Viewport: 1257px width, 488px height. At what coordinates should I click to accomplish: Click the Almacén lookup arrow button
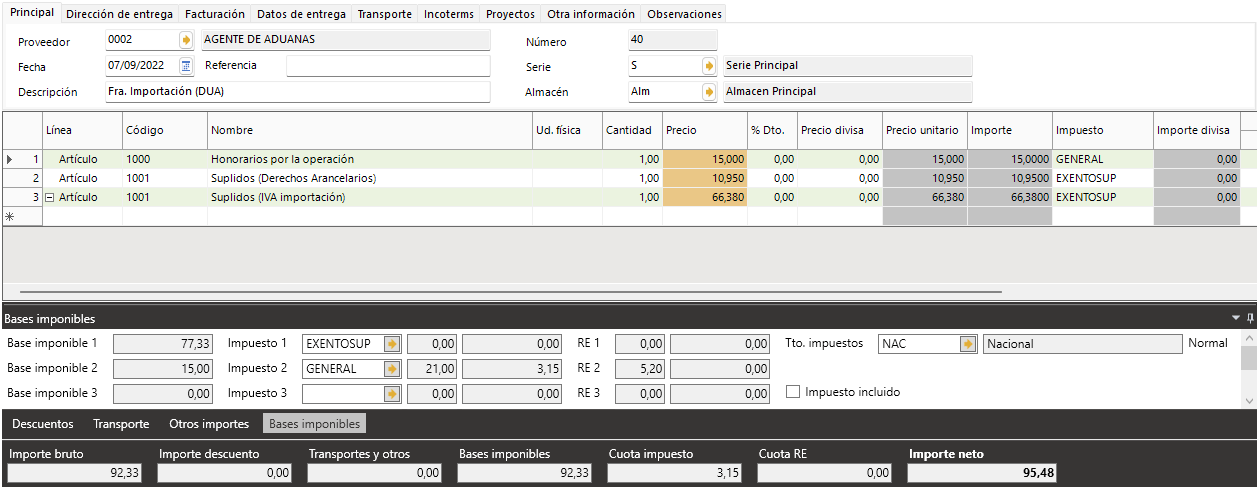[x=709, y=92]
